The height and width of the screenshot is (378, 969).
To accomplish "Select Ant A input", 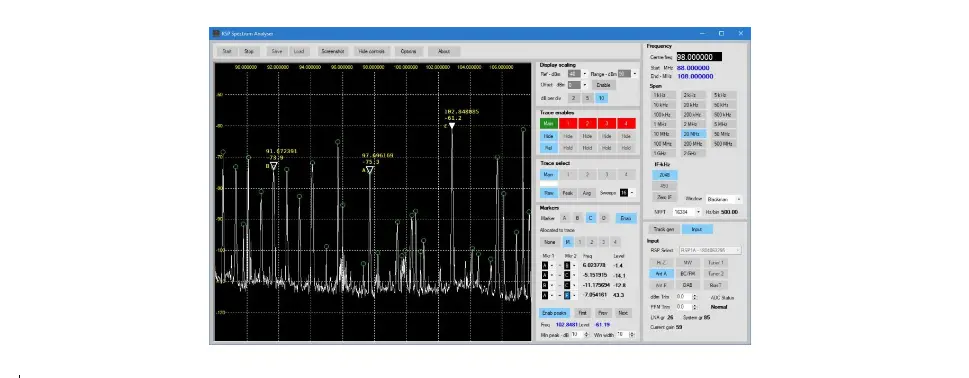I will point(661,274).
